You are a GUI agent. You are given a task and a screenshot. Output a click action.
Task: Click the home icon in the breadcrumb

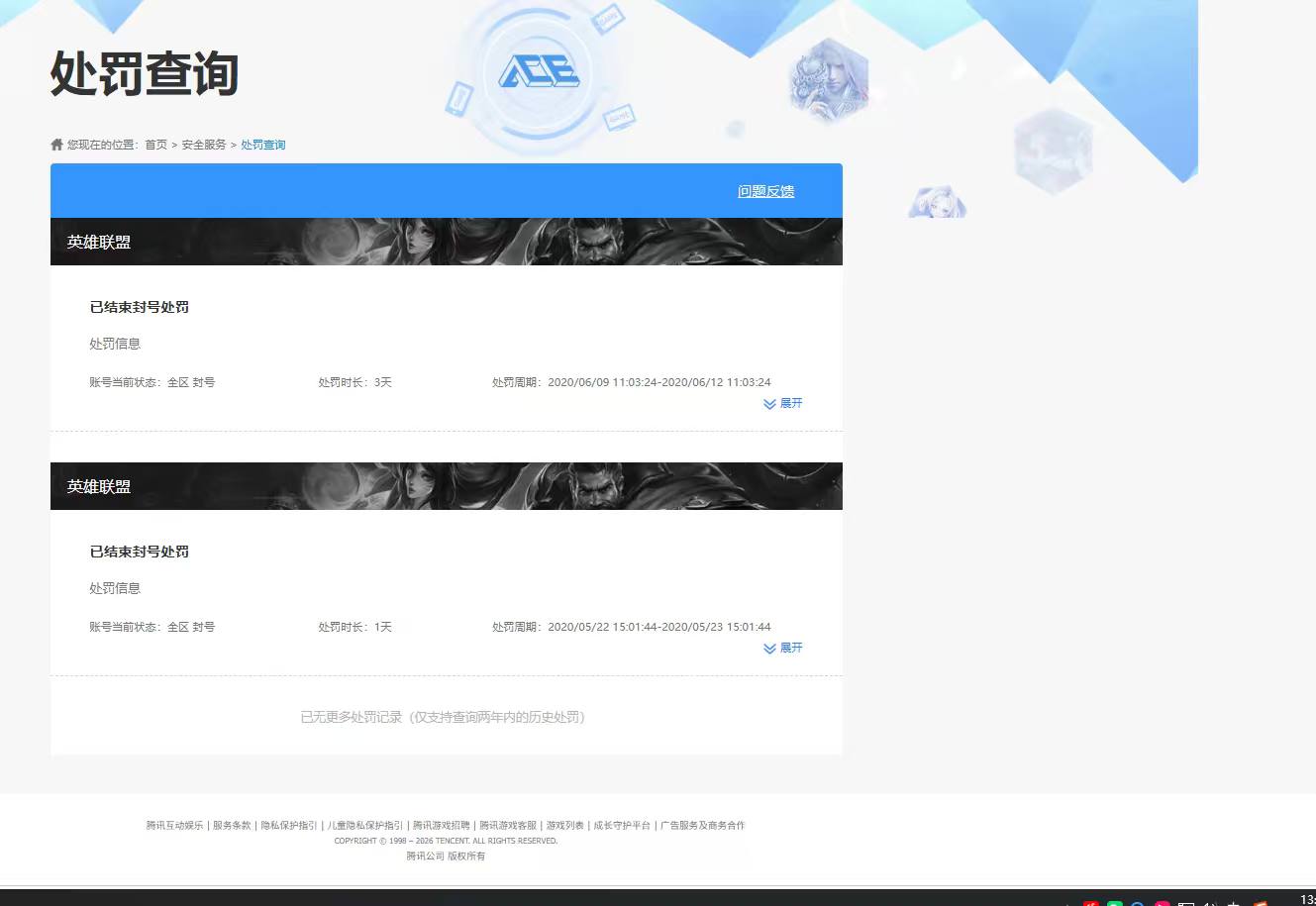coord(56,145)
